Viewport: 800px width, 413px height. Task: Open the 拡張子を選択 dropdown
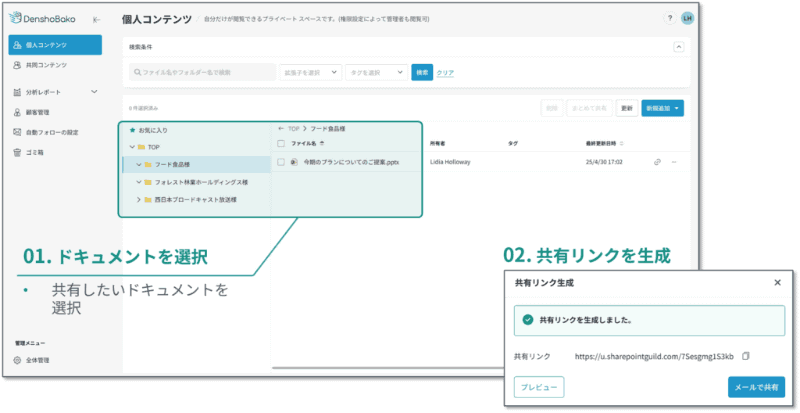[x=310, y=72]
